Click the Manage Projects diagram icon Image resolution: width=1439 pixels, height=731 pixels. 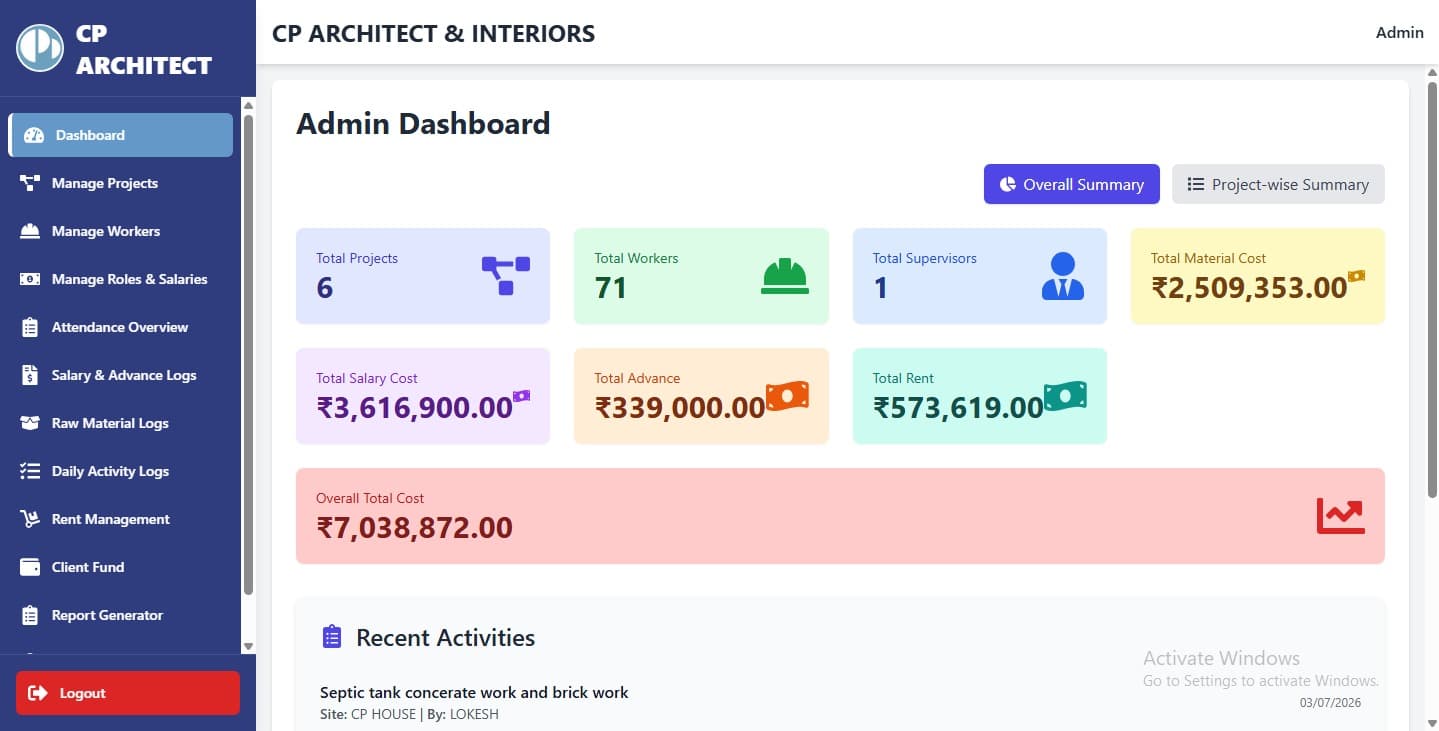coord(30,183)
